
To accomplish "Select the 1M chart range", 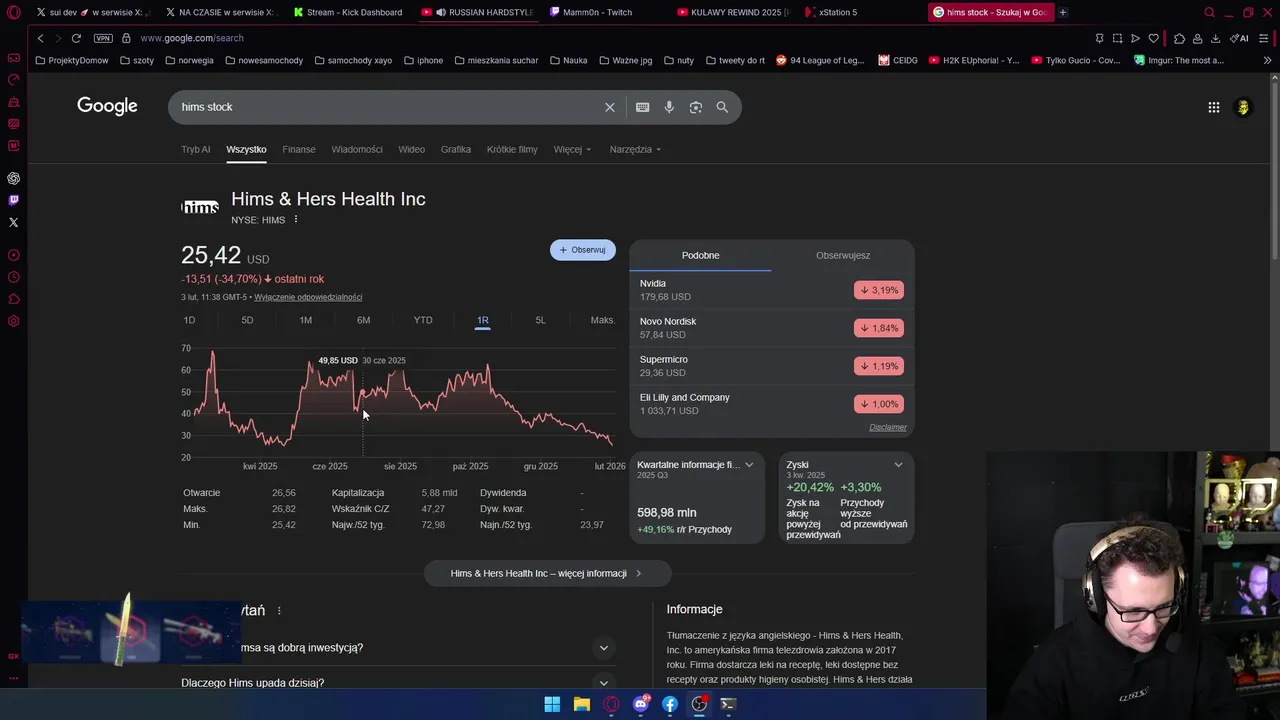I will pos(306,320).
